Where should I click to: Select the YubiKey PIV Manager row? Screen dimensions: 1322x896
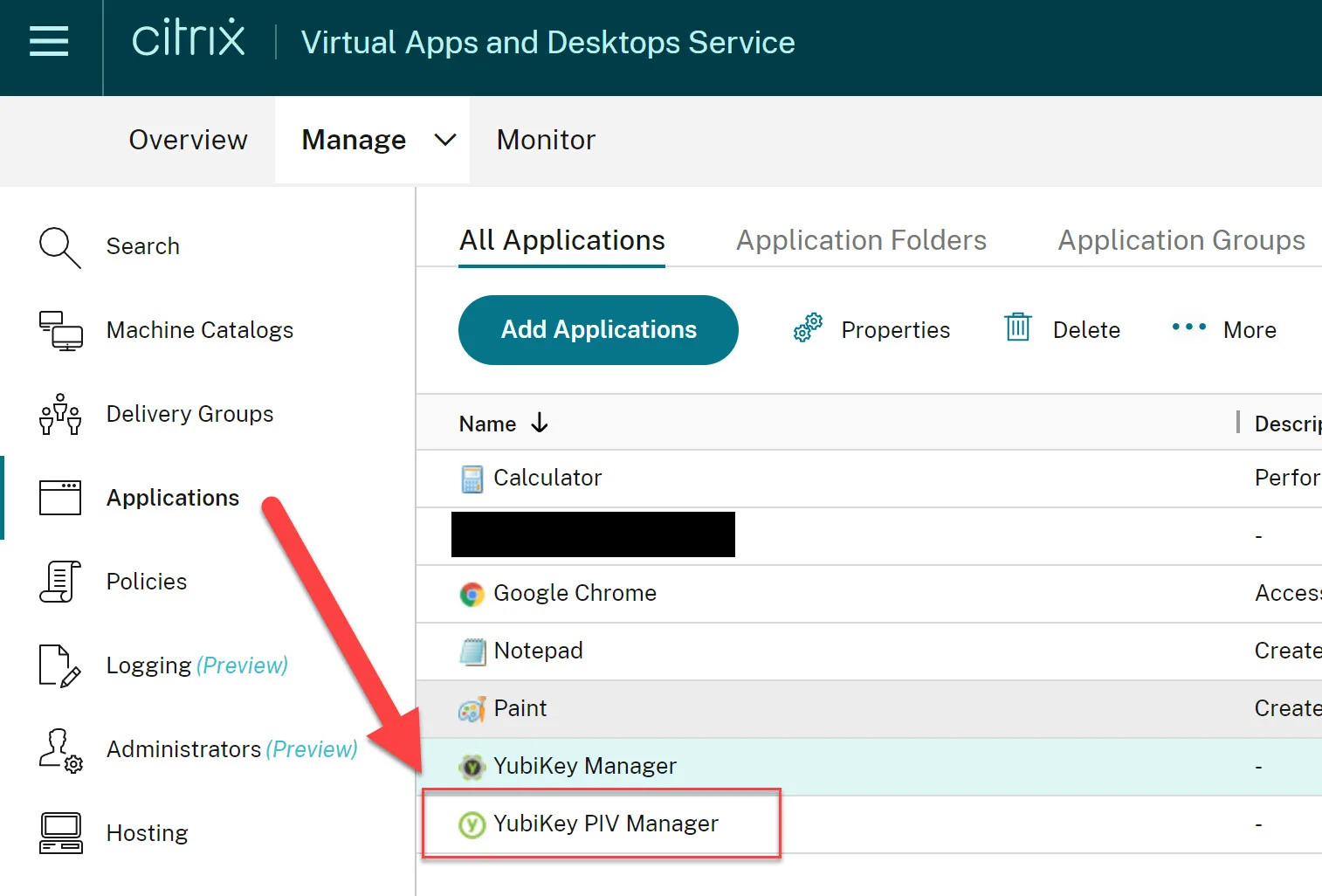pyautogui.click(x=869, y=824)
